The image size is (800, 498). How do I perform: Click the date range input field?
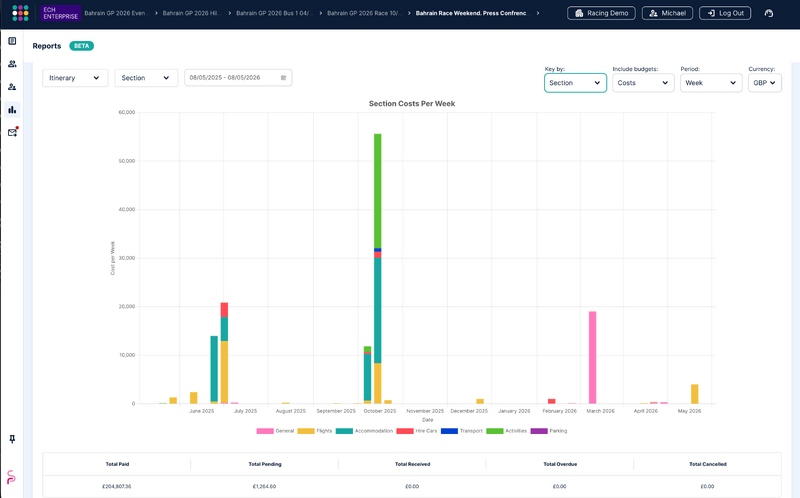238,78
